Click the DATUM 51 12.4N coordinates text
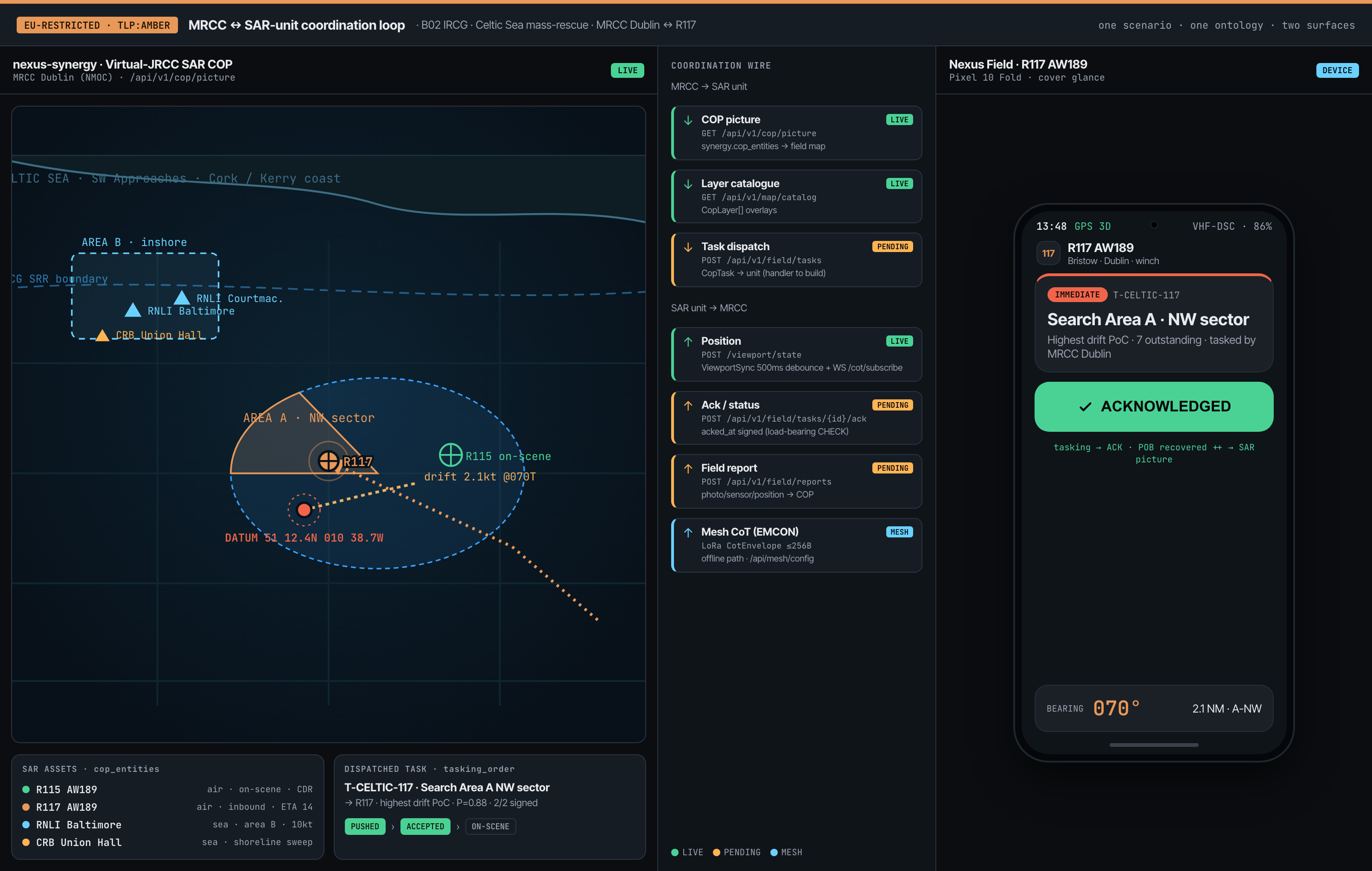Viewport: 1372px width, 871px height. click(304, 538)
